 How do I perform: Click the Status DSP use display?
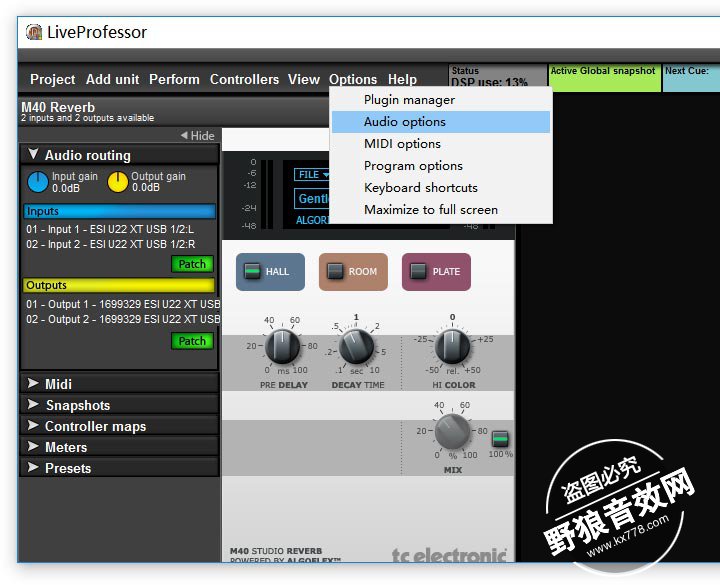(x=497, y=77)
